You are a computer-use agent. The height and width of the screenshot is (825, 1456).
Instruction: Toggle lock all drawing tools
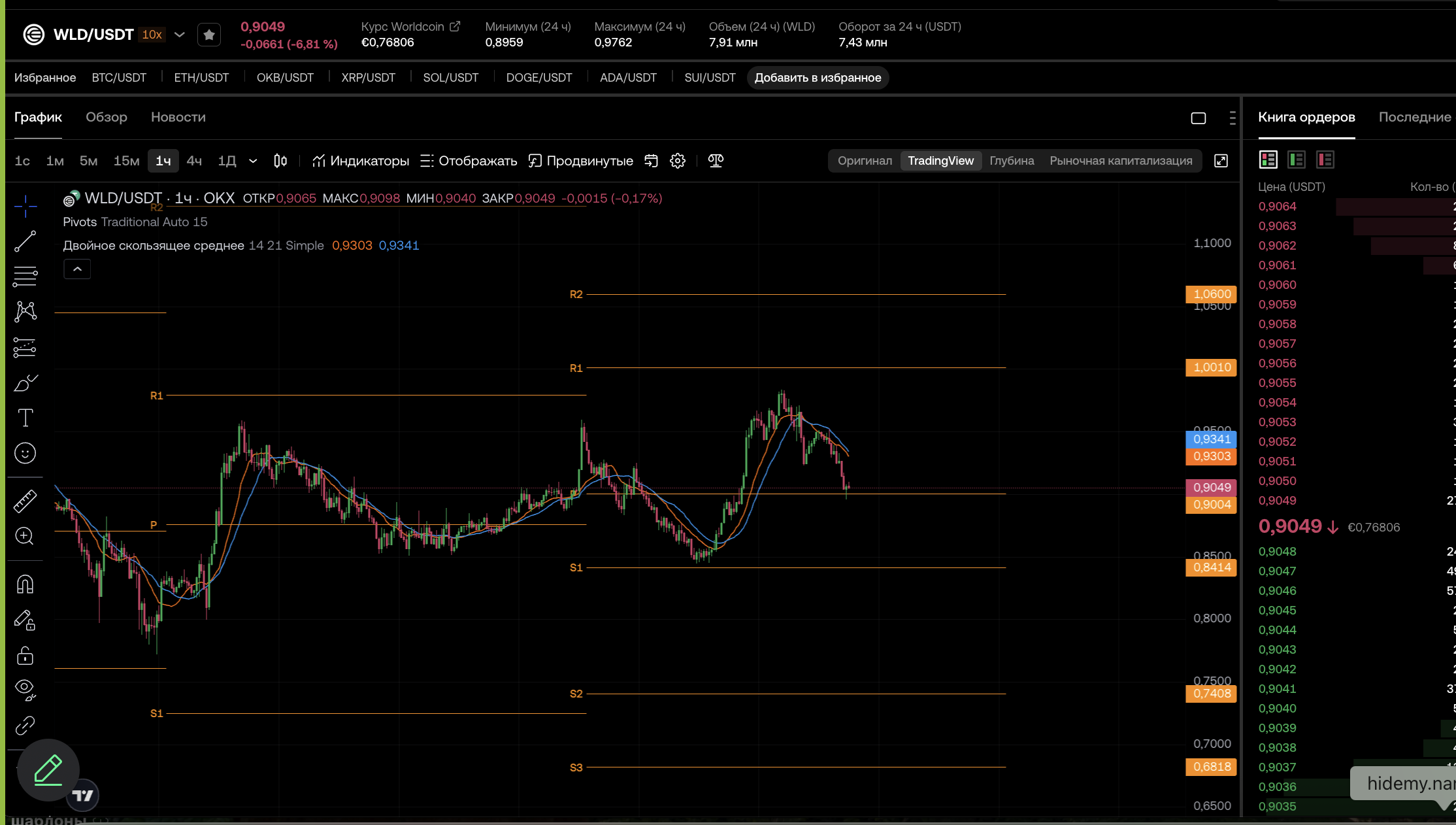25,655
